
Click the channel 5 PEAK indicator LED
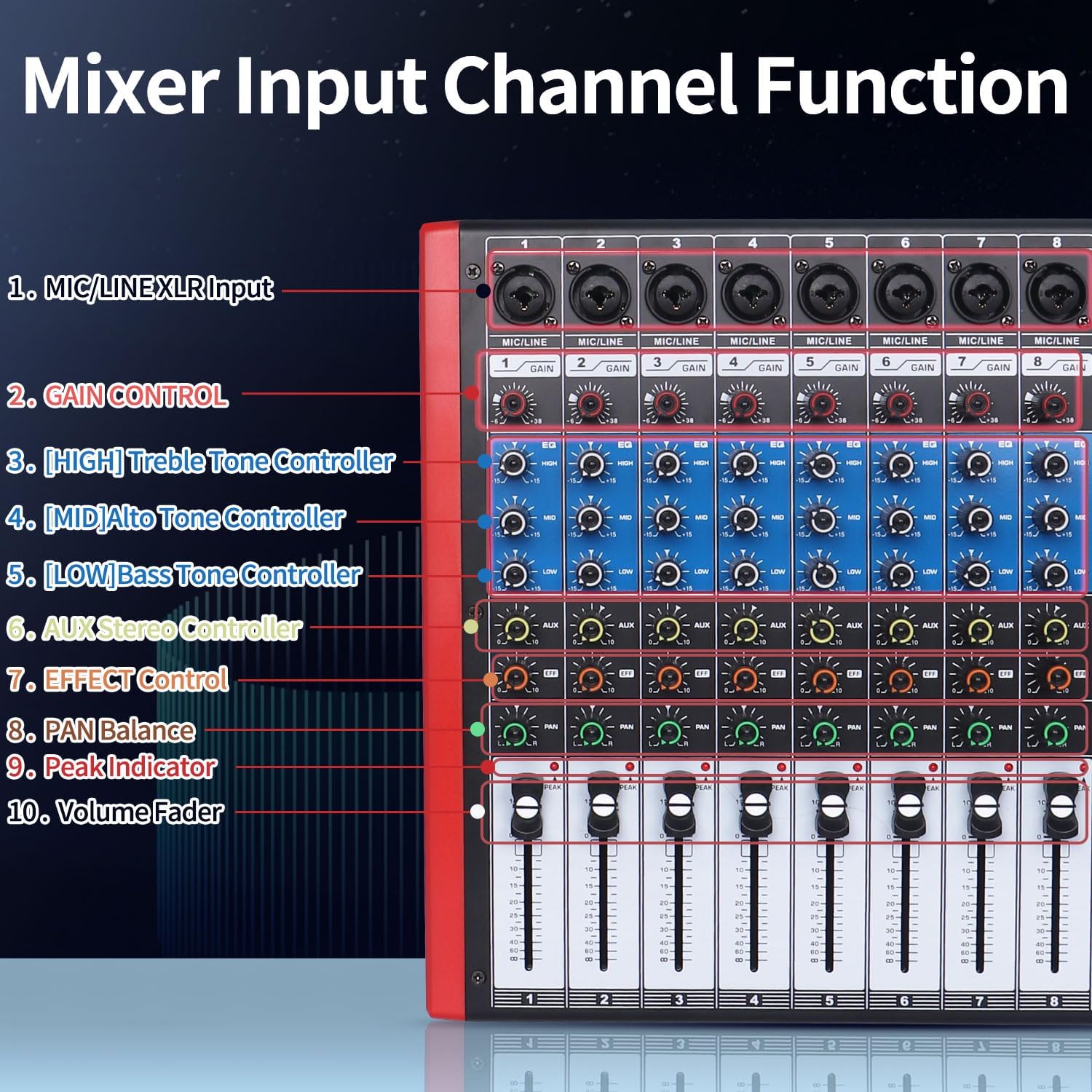click(858, 767)
